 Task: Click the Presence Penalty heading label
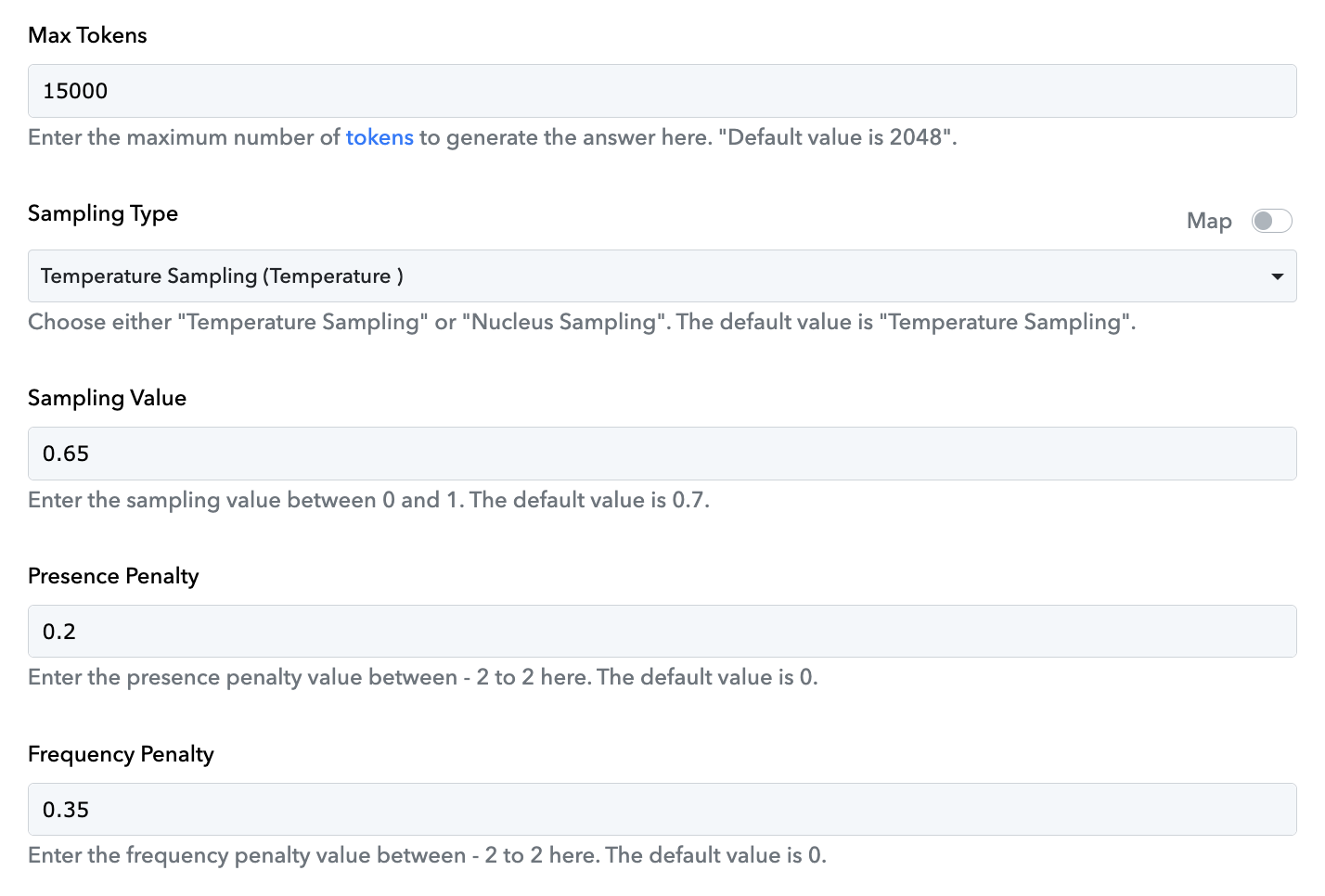(x=113, y=576)
